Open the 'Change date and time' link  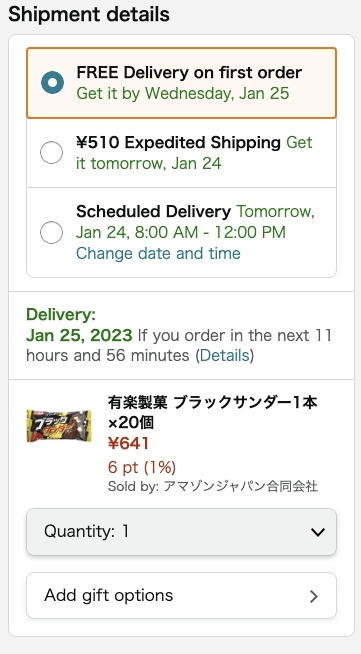tap(158, 254)
